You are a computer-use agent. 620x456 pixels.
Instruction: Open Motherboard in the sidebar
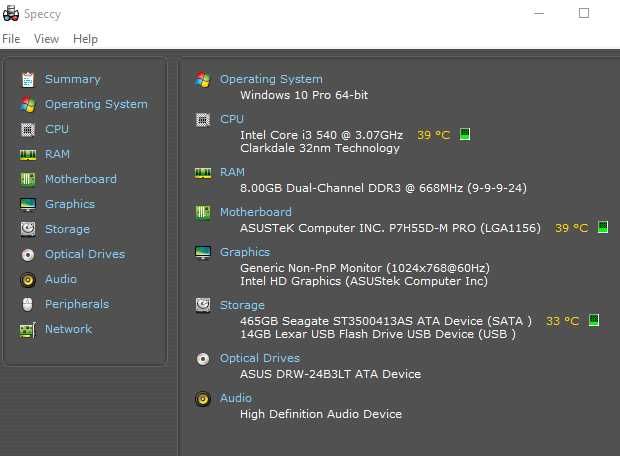tap(81, 179)
